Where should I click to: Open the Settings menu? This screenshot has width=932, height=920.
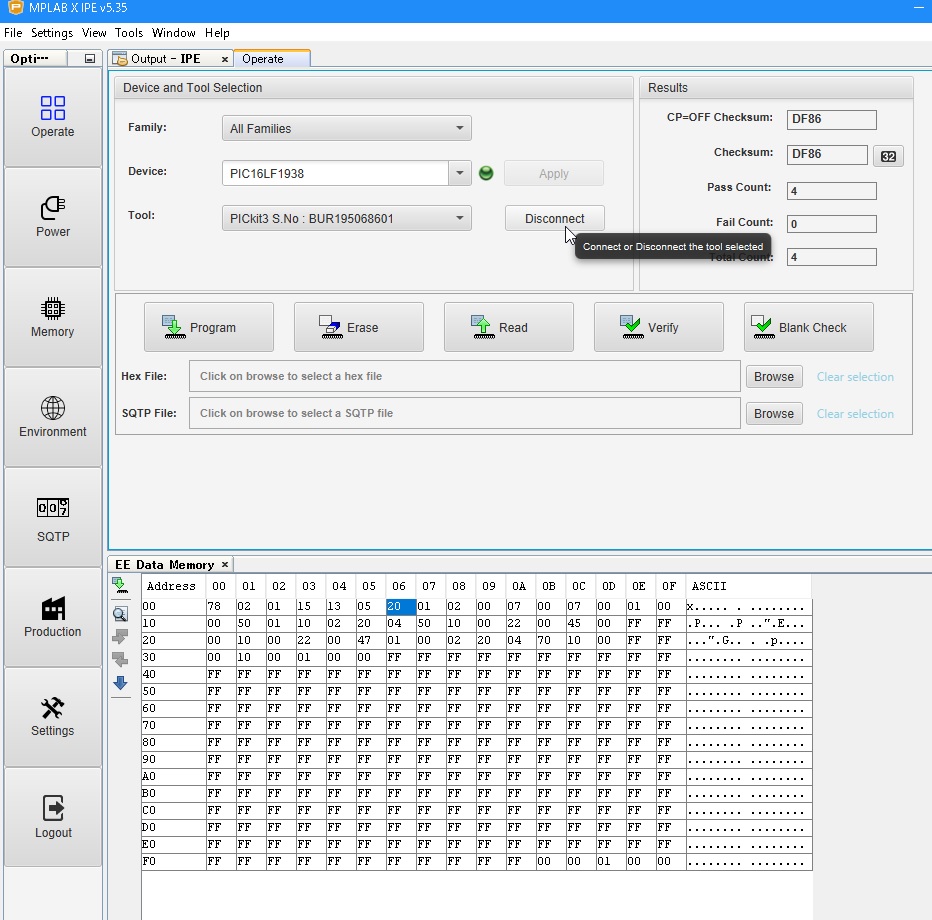pos(52,33)
